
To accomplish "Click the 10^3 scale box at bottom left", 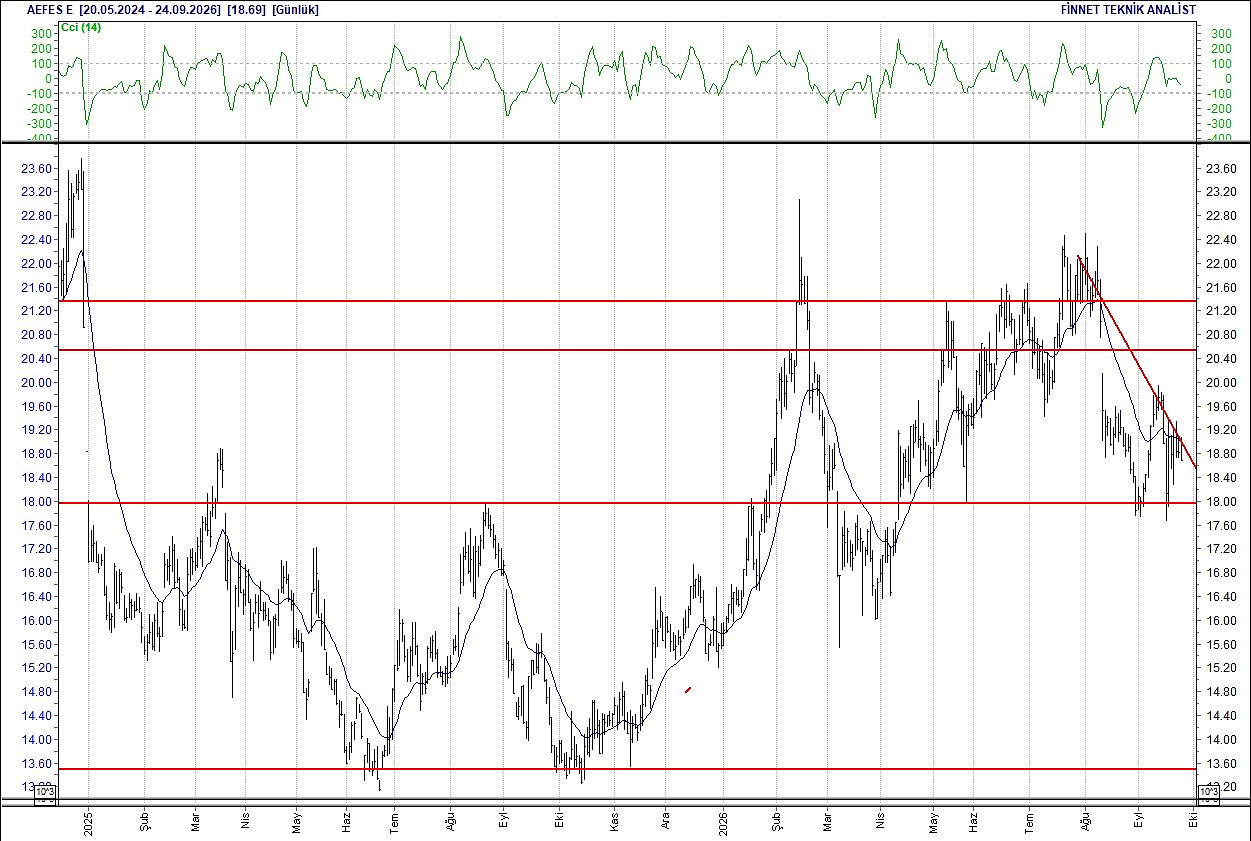I will tap(46, 794).
